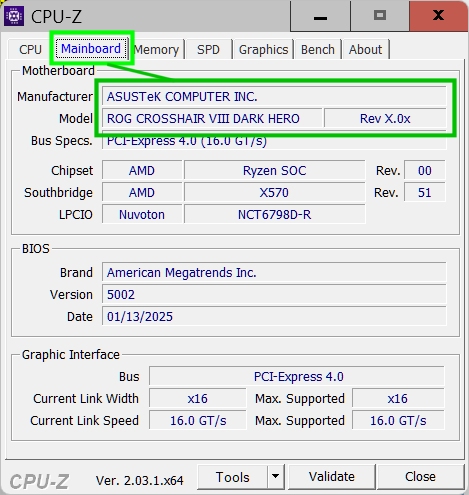Click the American Megatrends Inc. BIOS brand field
Screen dimensions: 469x495
click(x=274, y=273)
